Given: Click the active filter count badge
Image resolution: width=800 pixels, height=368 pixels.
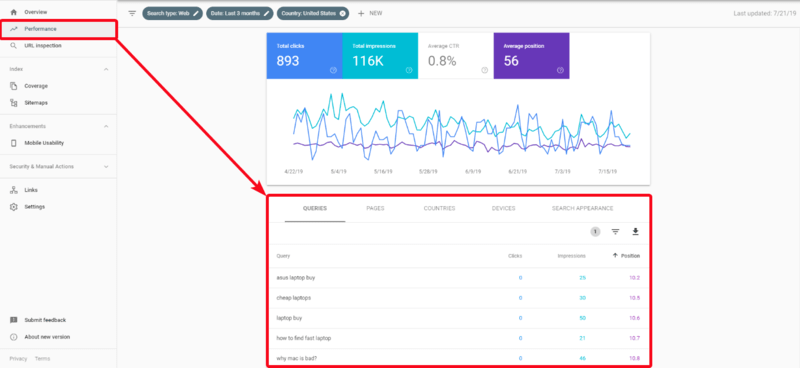Looking at the screenshot, I should [x=595, y=232].
